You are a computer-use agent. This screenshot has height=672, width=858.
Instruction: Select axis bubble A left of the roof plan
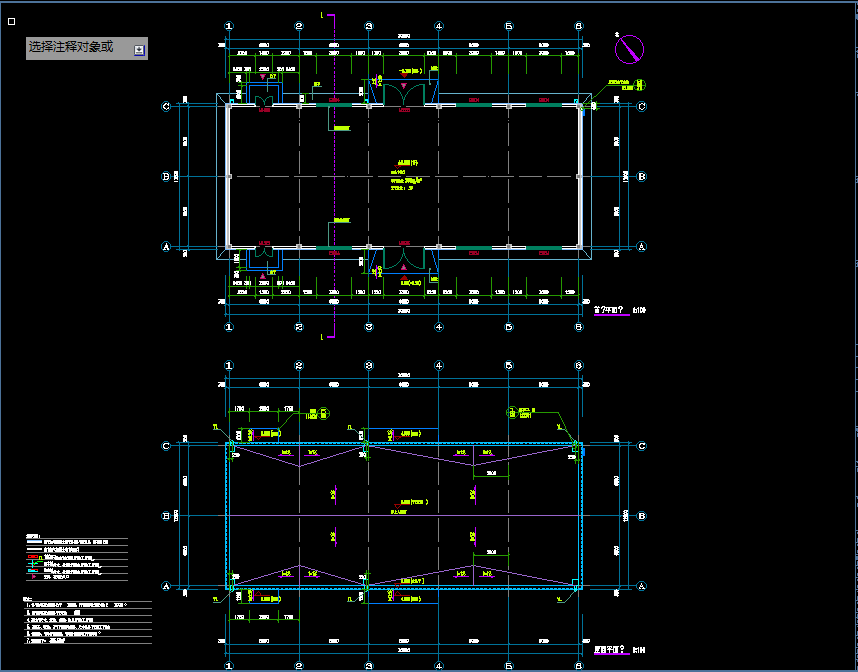(x=167, y=586)
